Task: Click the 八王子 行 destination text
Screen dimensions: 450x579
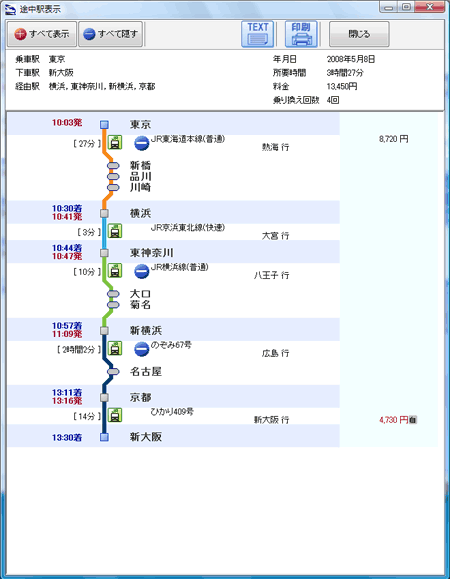Action: tap(271, 275)
